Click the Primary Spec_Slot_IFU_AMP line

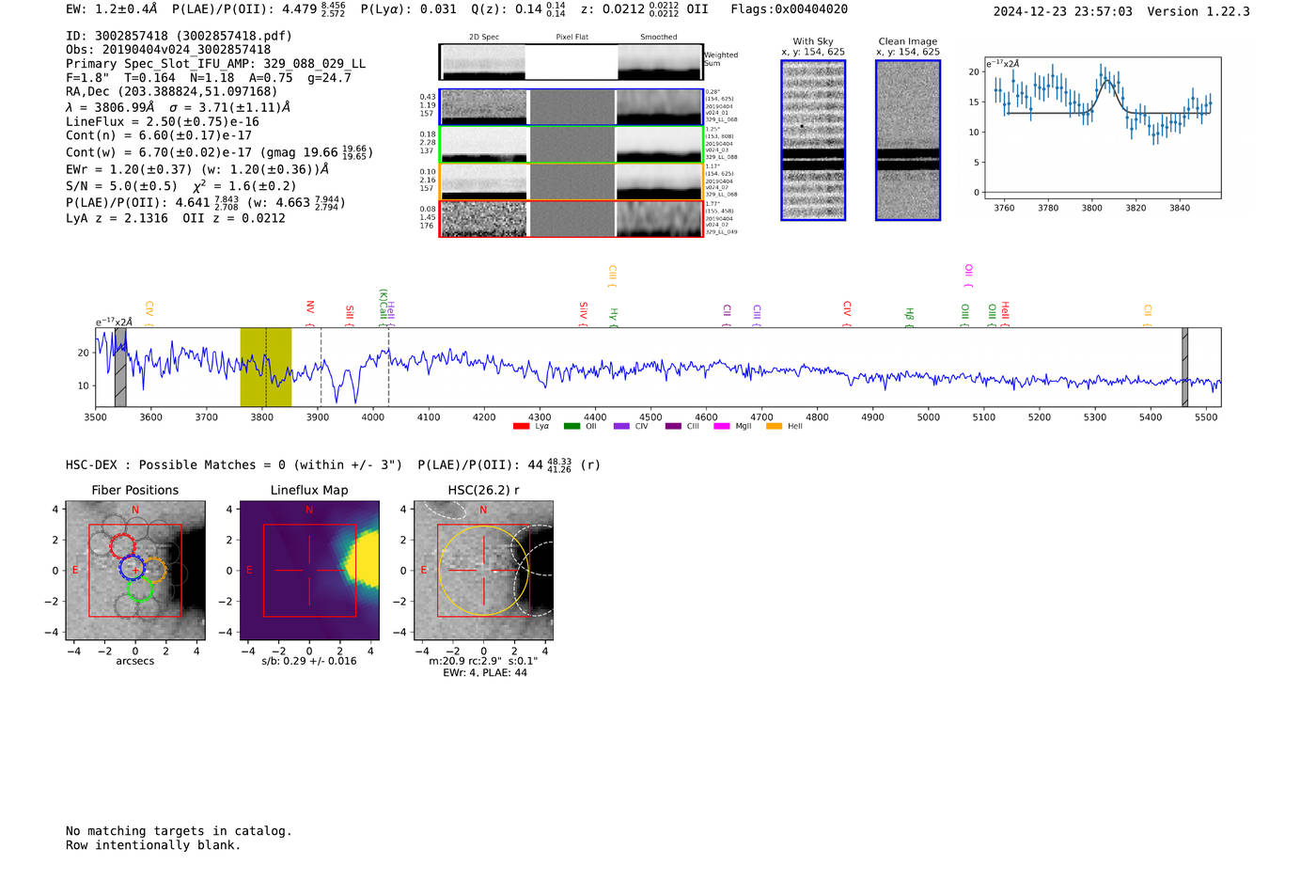215,64
